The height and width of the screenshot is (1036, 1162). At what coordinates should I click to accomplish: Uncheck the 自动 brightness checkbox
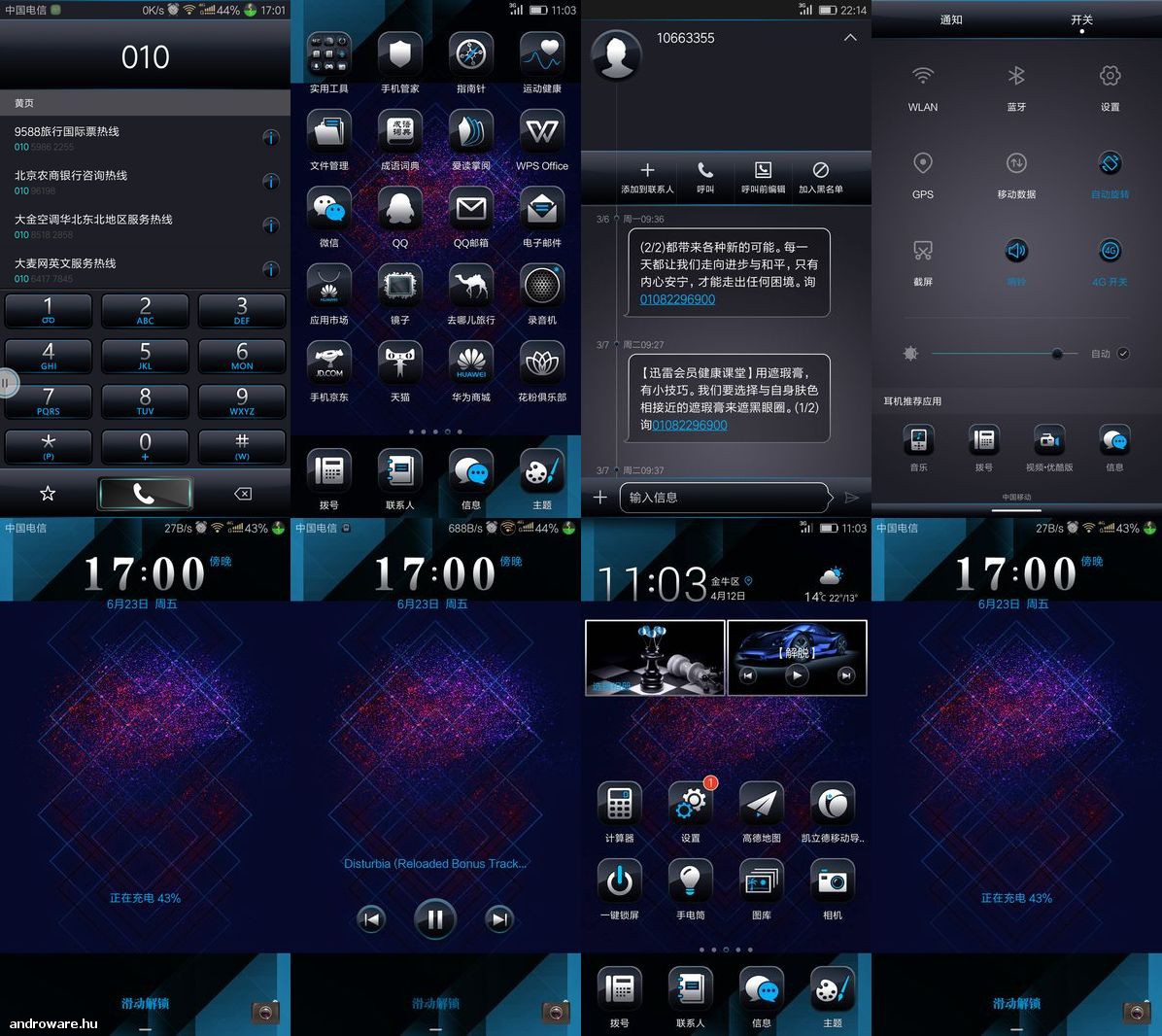click(x=1123, y=354)
